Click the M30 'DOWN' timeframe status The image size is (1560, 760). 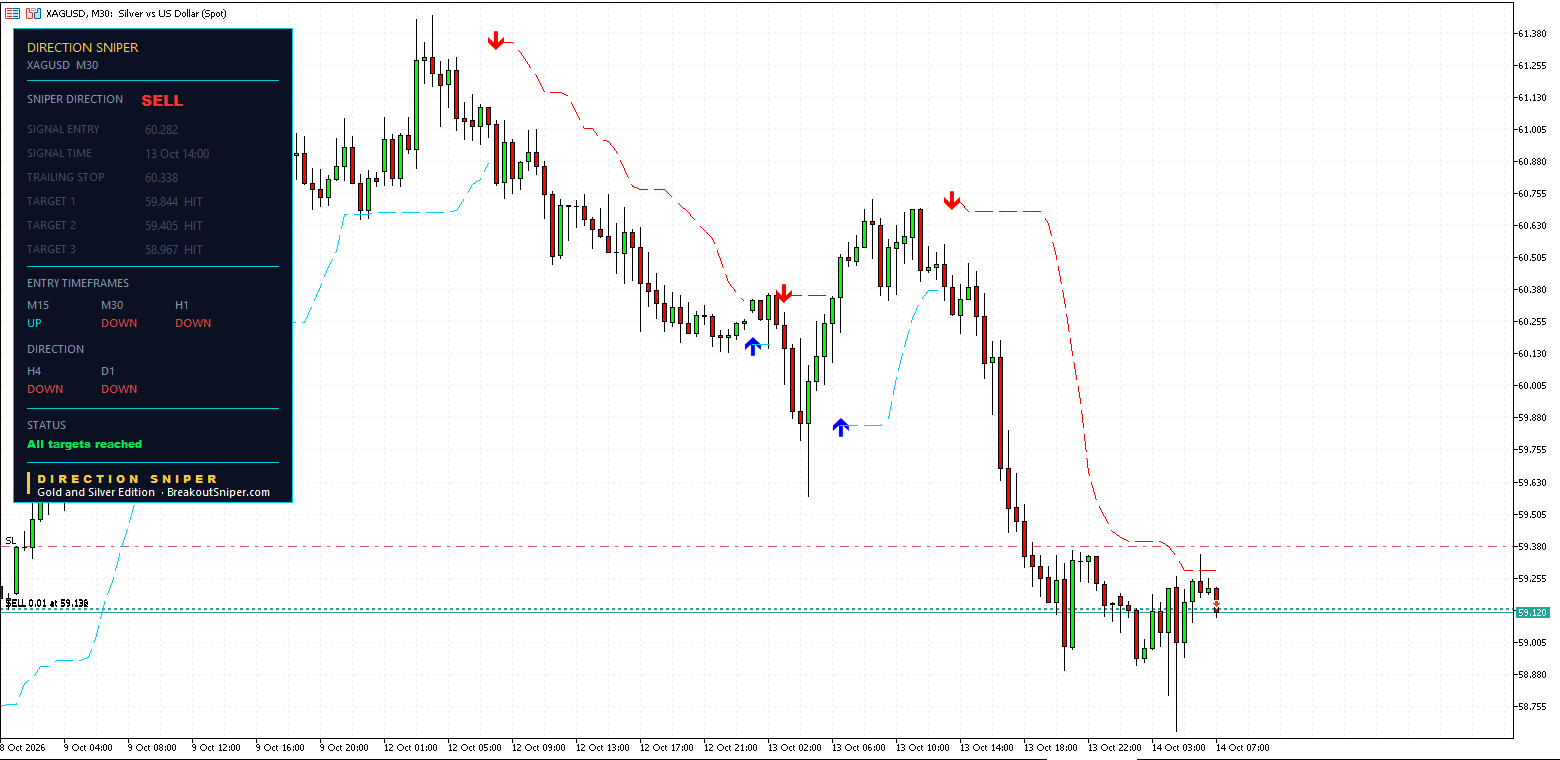click(119, 323)
